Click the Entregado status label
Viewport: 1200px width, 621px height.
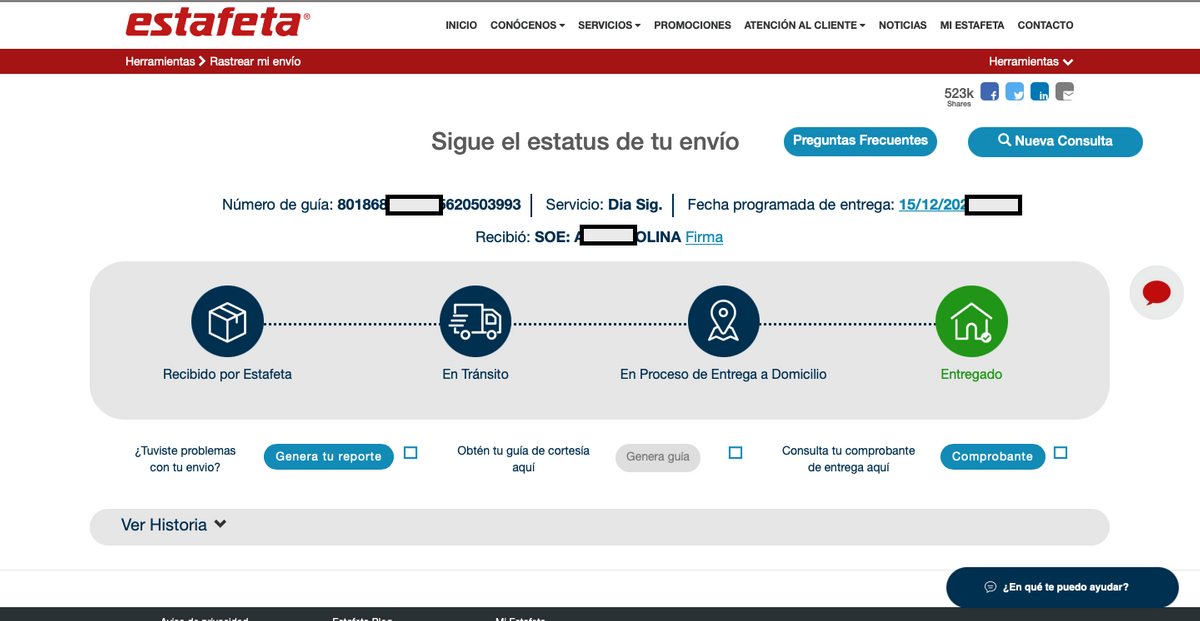(971, 374)
